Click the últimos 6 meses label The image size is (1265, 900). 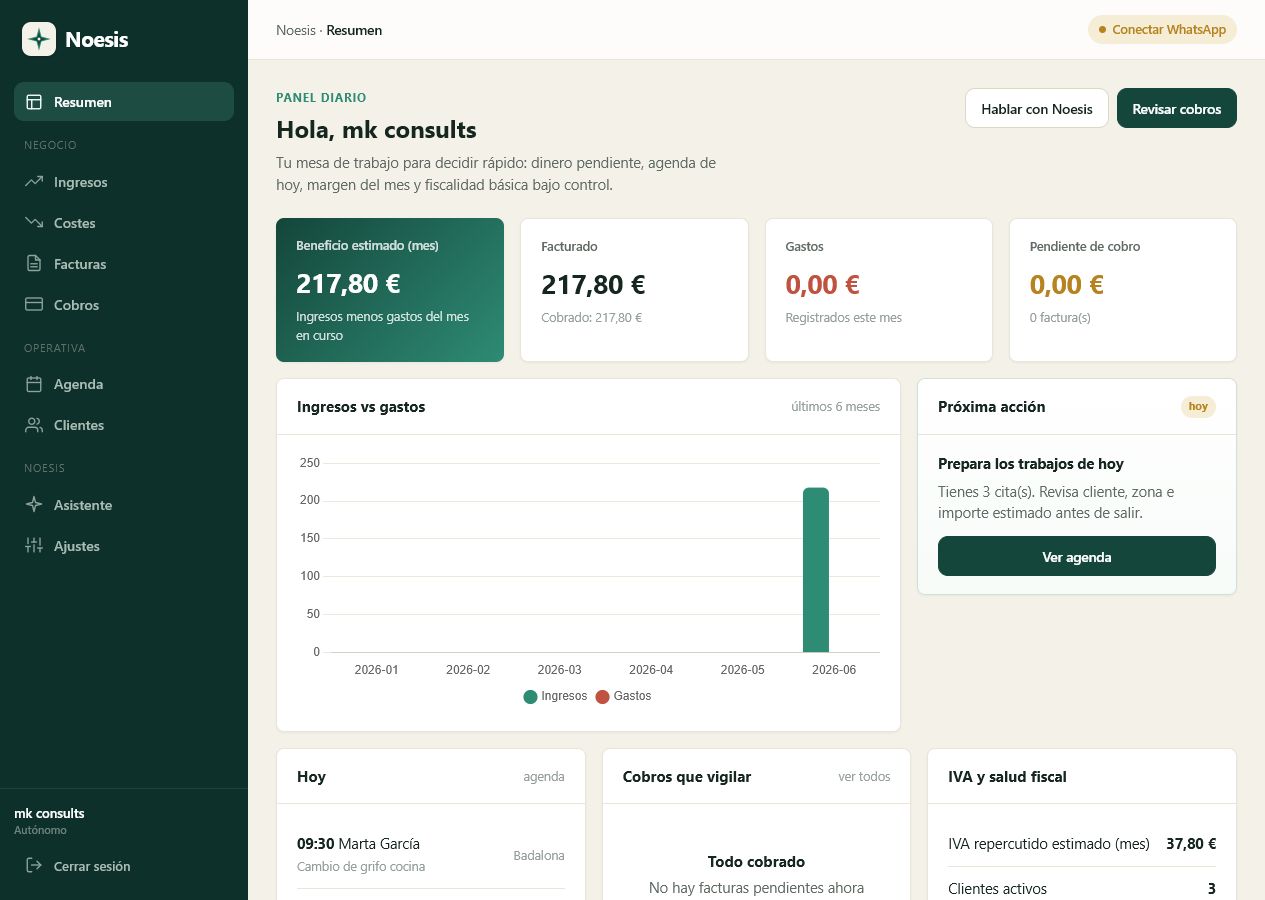(835, 407)
